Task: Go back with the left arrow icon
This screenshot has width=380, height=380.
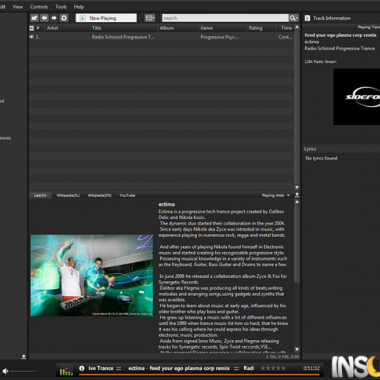Action: coord(44,18)
